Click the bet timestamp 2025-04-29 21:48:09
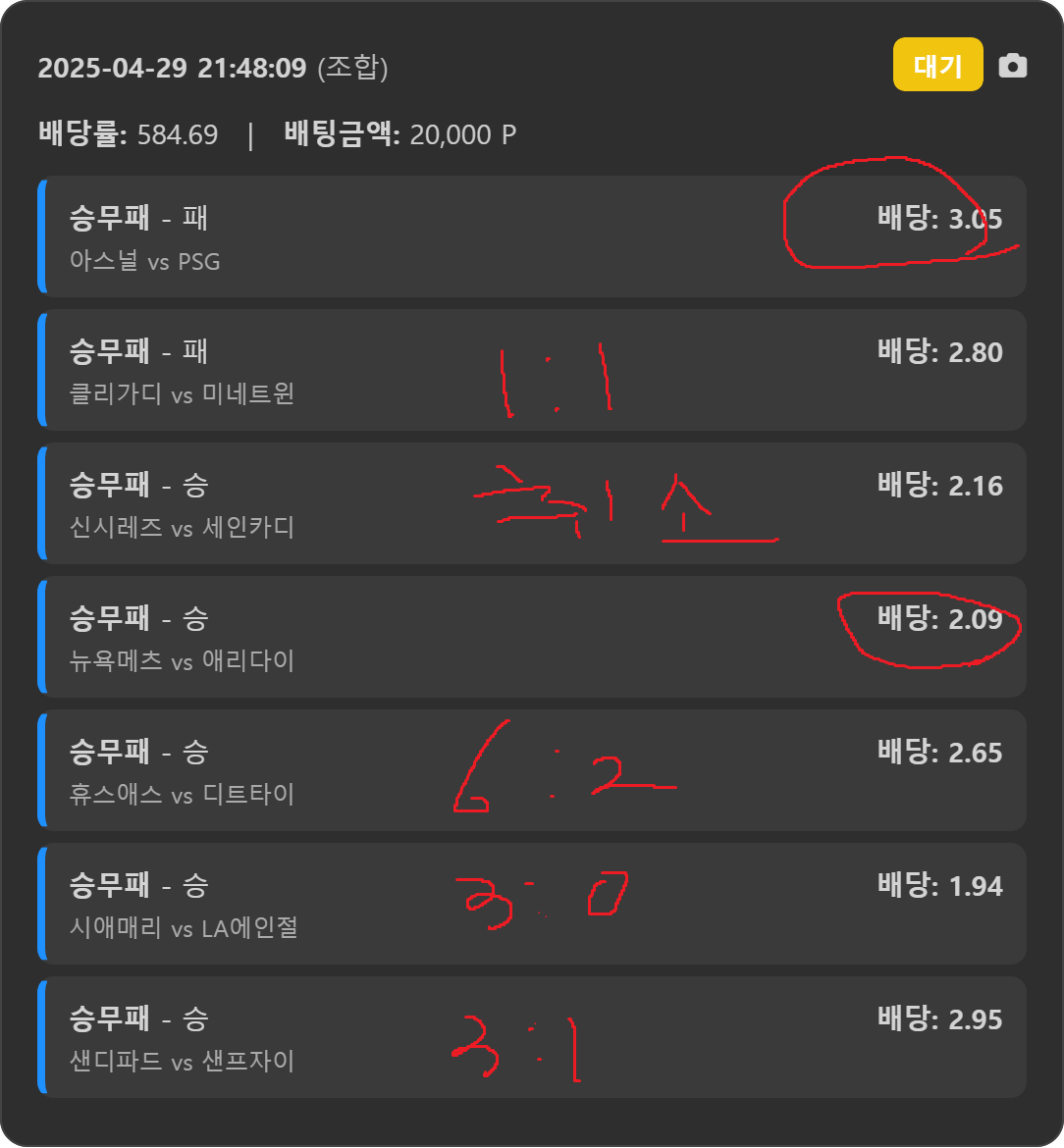This screenshot has height=1148, width=1064. pyautogui.click(x=172, y=68)
